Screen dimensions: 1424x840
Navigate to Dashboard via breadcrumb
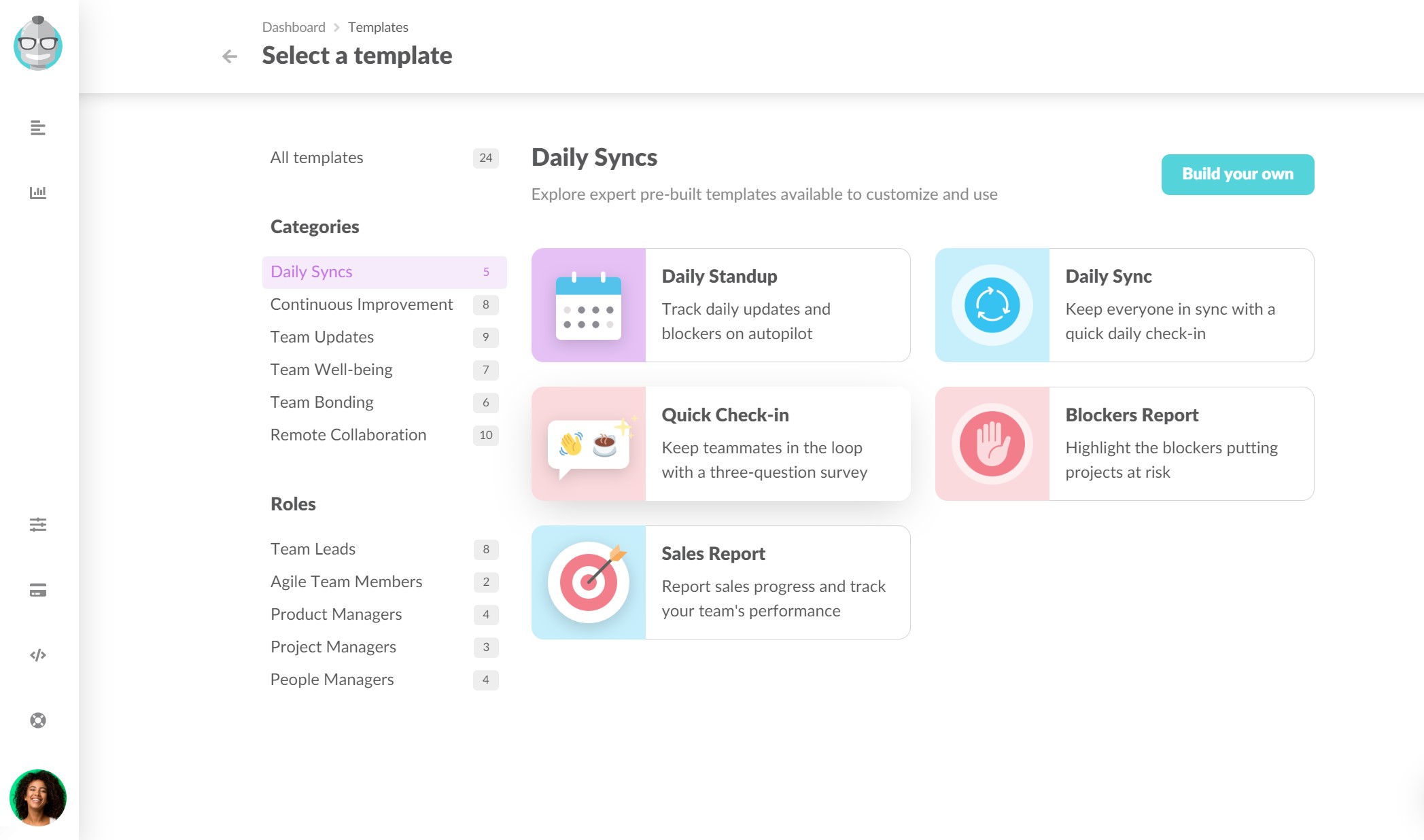click(293, 27)
